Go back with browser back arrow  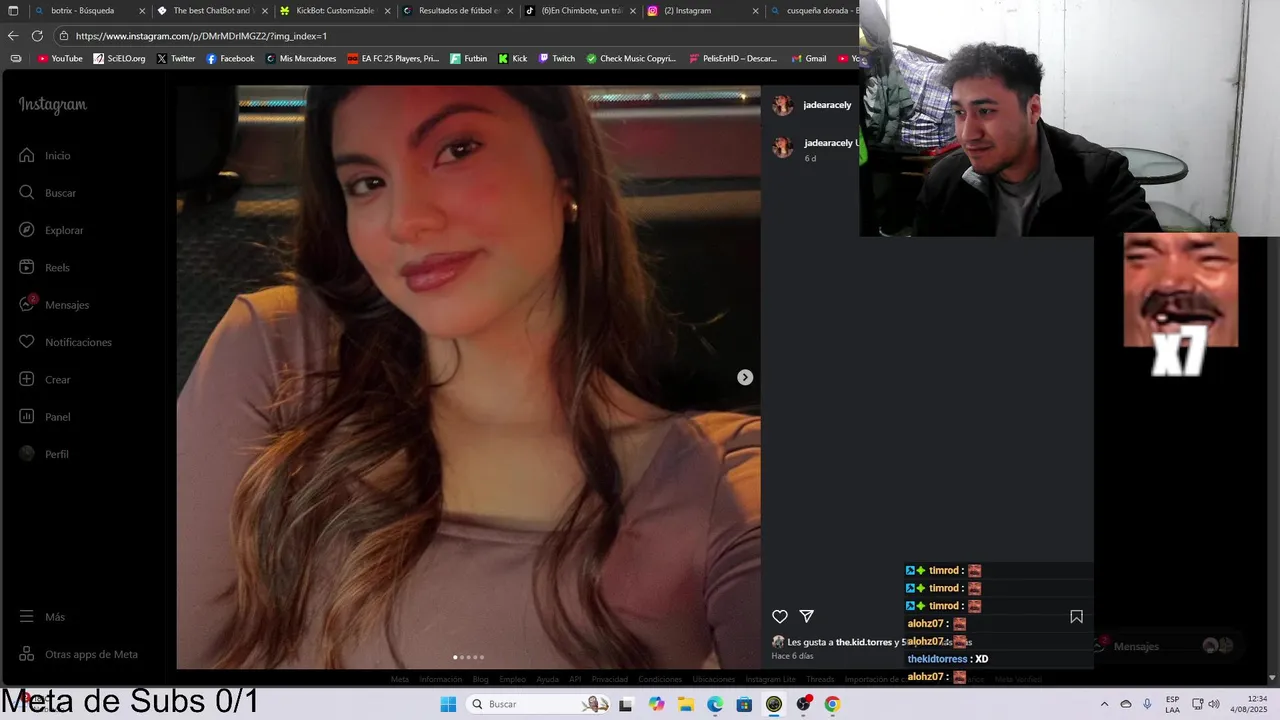pyautogui.click(x=13, y=36)
